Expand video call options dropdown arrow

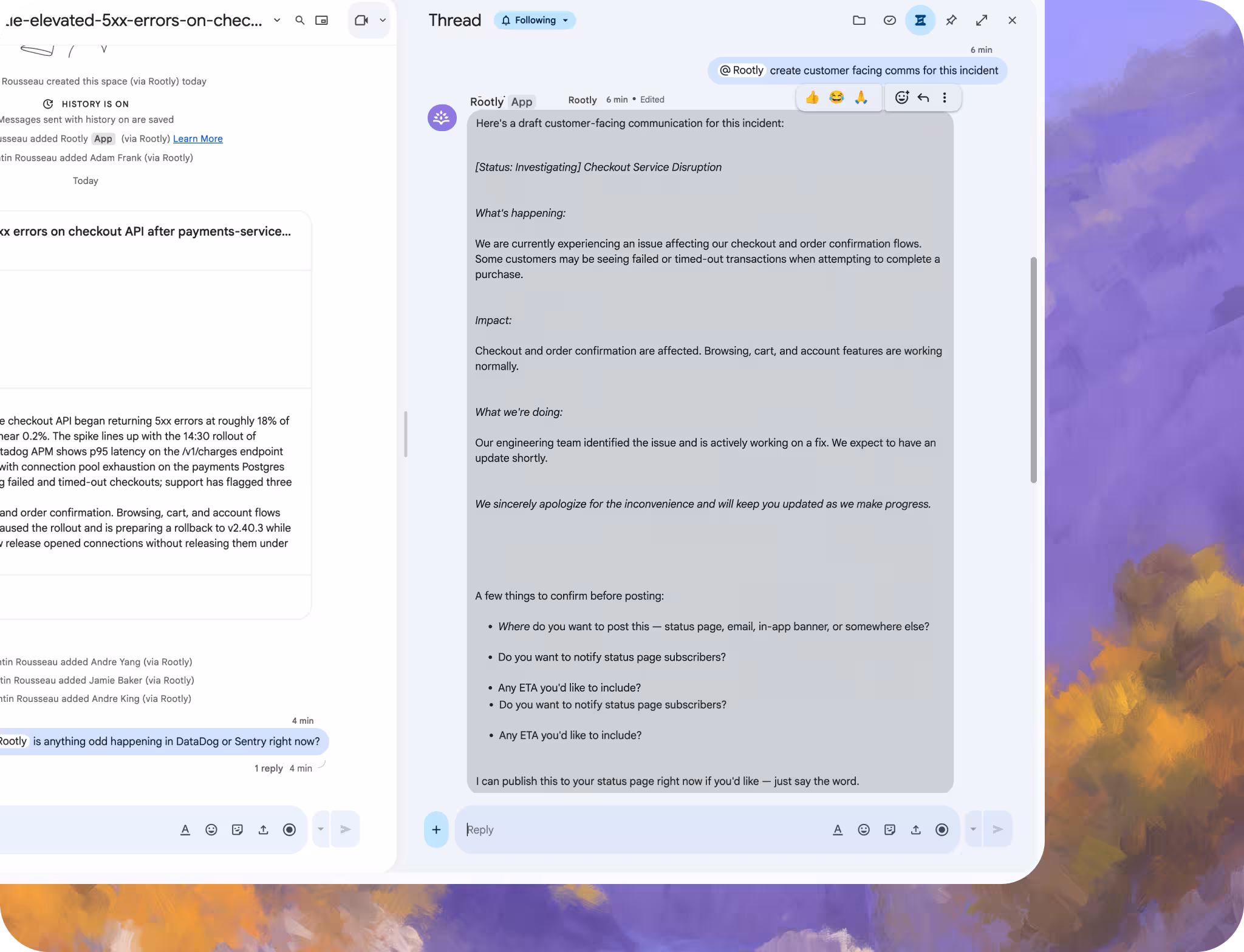(x=383, y=20)
